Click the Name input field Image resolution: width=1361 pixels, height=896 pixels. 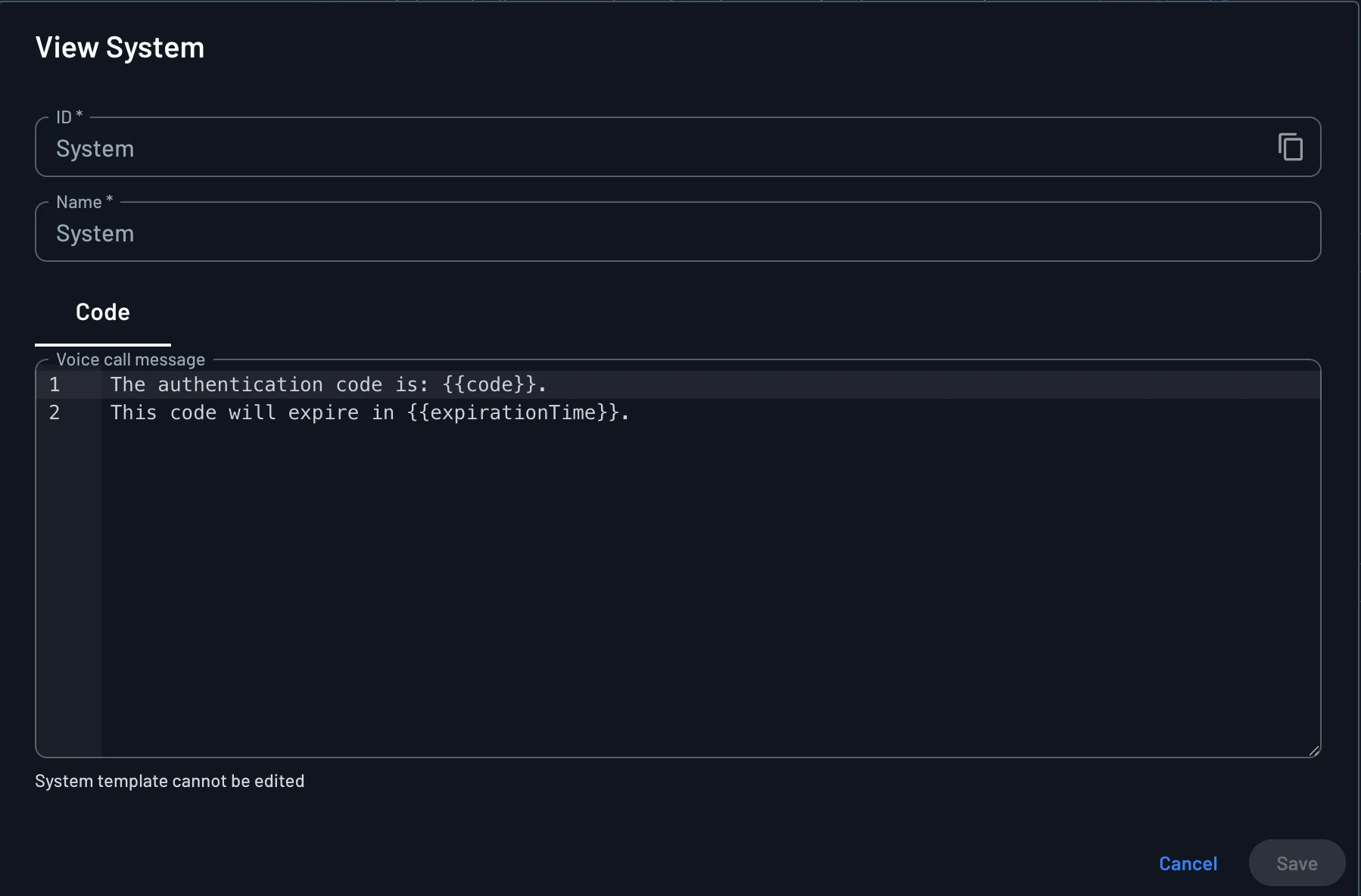pos(677,232)
